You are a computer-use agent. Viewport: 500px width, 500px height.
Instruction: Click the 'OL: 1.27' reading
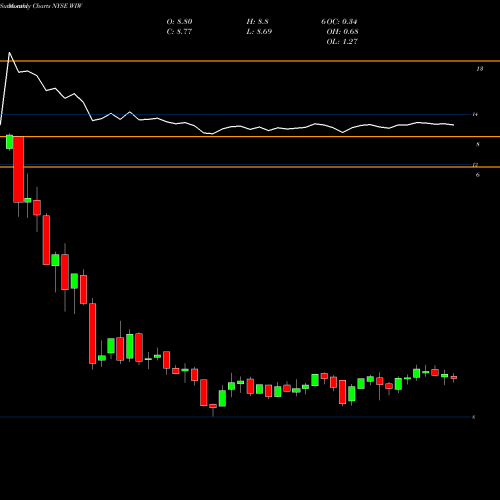coord(342,42)
